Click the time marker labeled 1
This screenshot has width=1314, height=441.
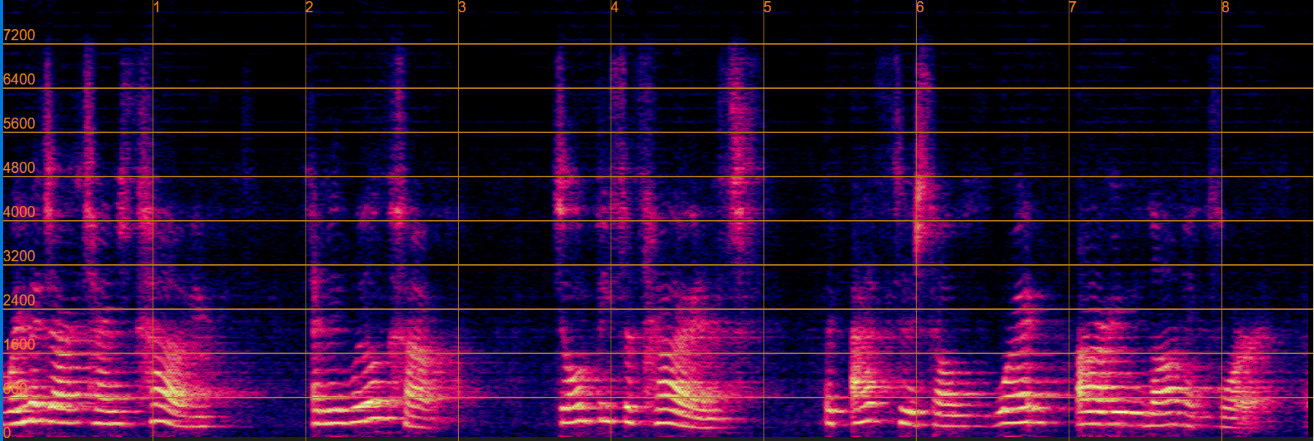pos(157,8)
